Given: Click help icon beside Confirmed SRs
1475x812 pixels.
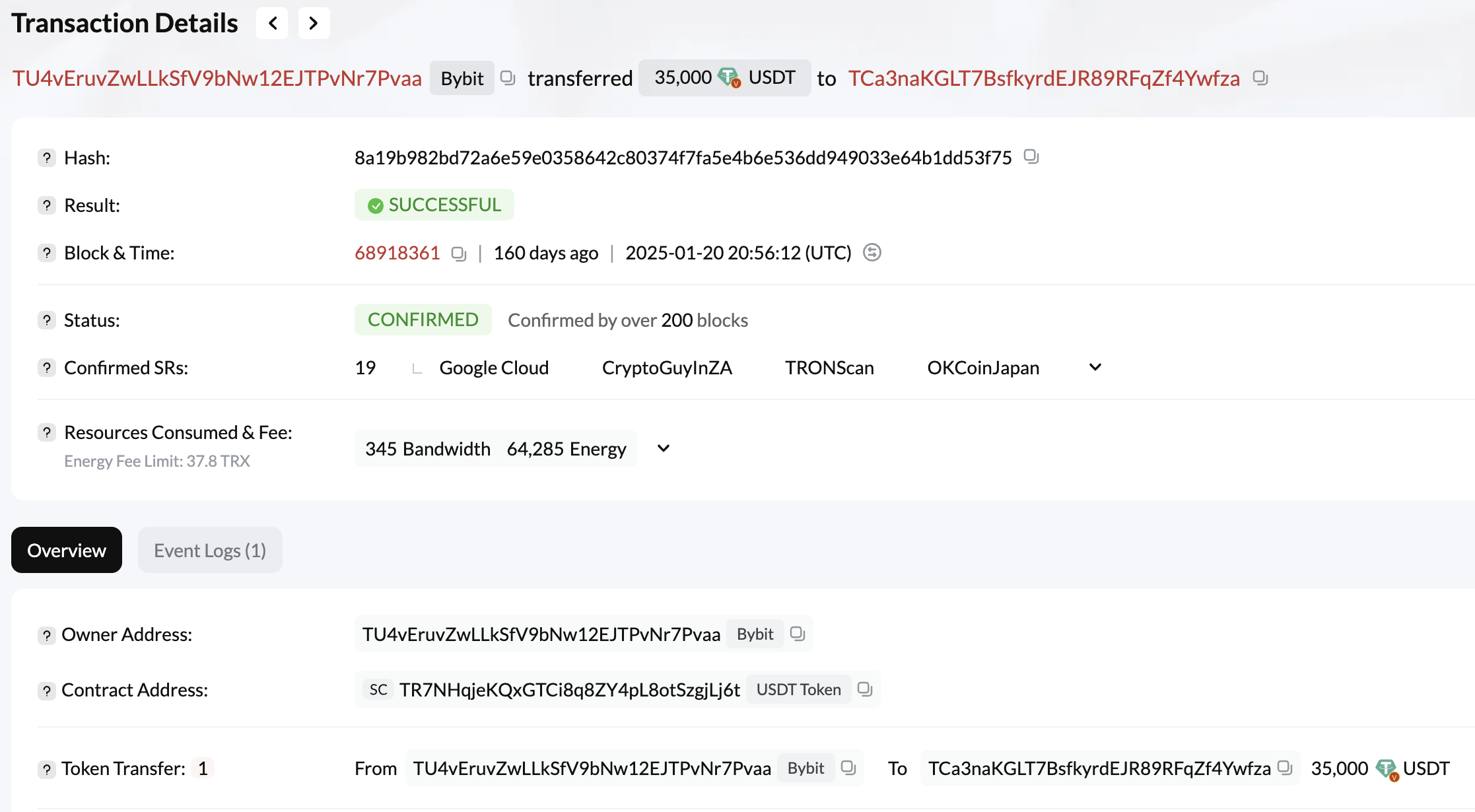Looking at the screenshot, I should pos(46,368).
